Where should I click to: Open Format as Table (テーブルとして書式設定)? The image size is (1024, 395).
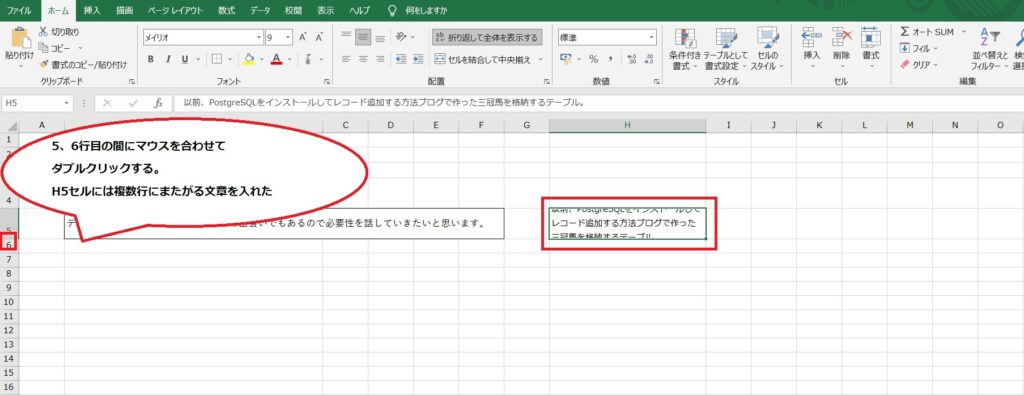pos(726,49)
